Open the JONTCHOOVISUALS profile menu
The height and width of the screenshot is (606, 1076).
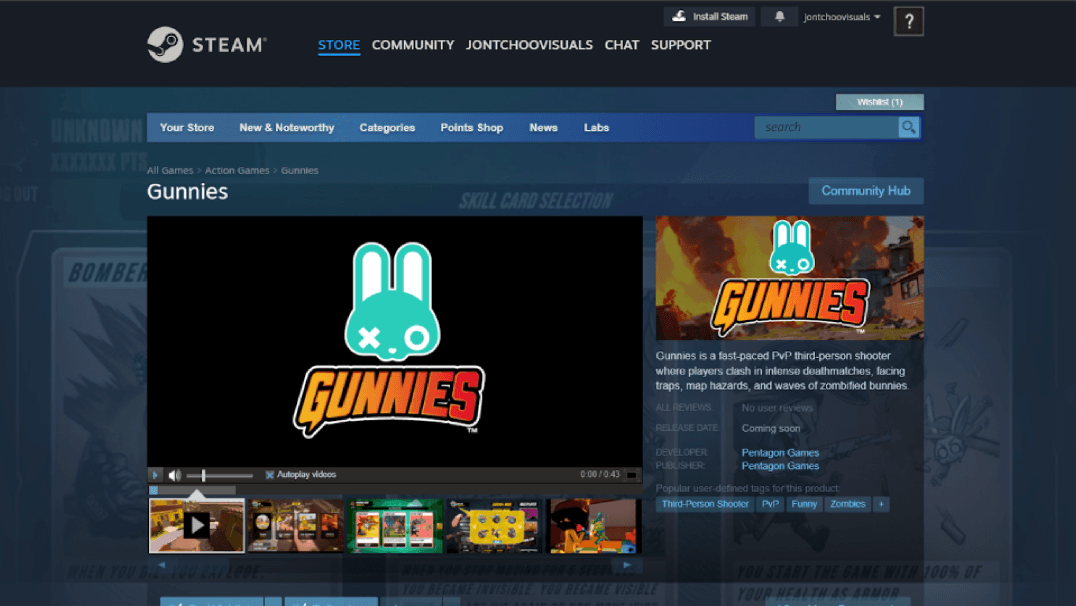(529, 45)
